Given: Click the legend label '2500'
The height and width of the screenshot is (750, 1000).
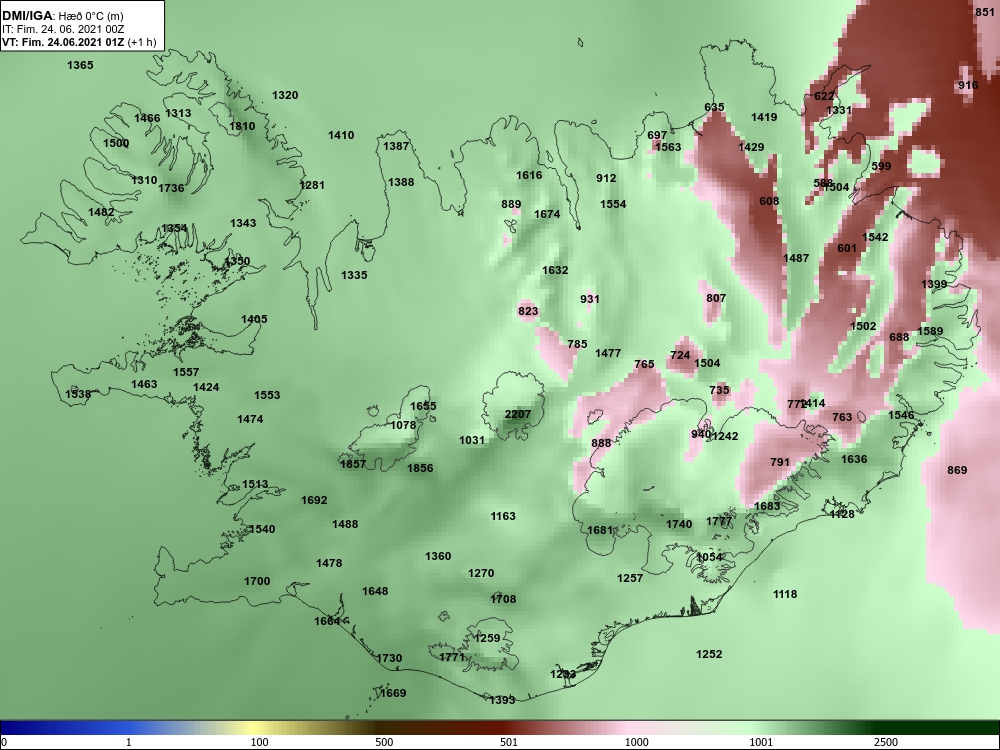Looking at the screenshot, I should pos(886,742).
